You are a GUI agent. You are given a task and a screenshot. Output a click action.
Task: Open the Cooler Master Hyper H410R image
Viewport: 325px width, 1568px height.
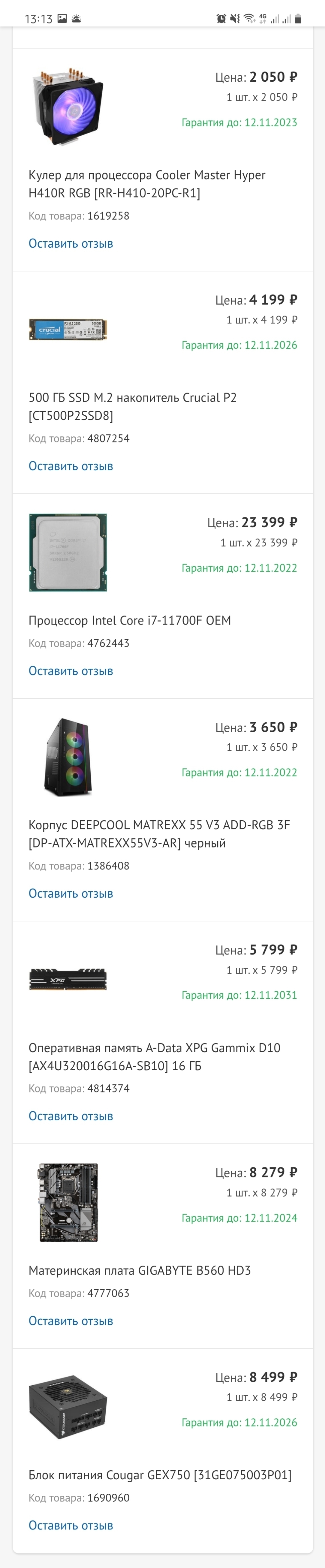[68, 106]
